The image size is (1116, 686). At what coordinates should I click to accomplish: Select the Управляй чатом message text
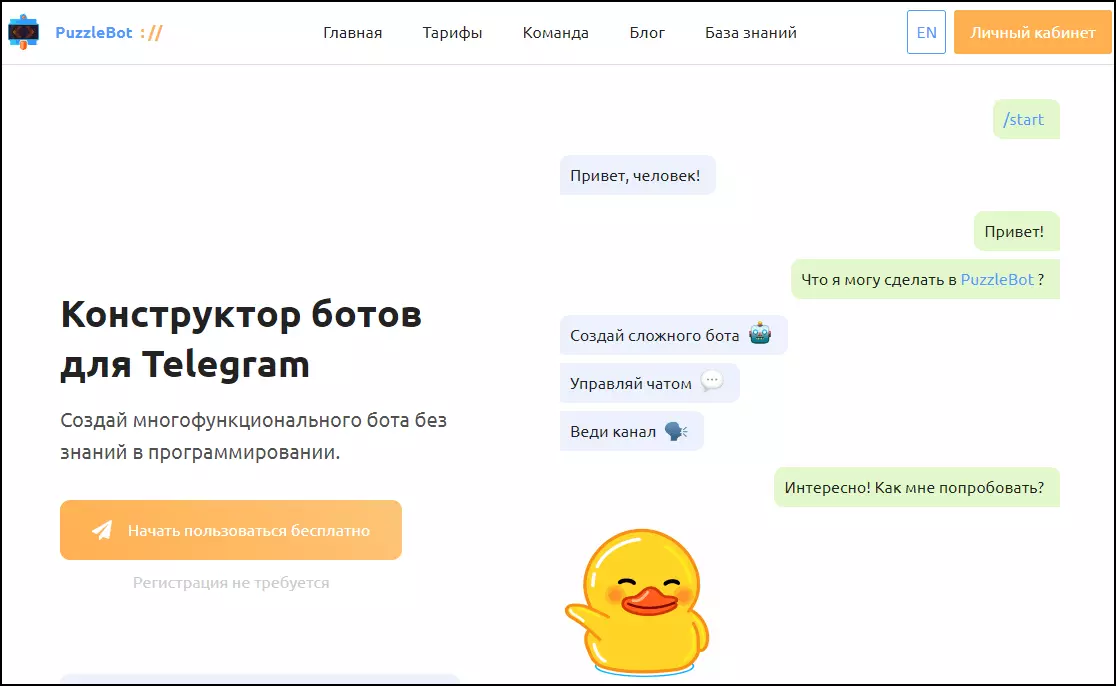pyautogui.click(x=631, y=384)
